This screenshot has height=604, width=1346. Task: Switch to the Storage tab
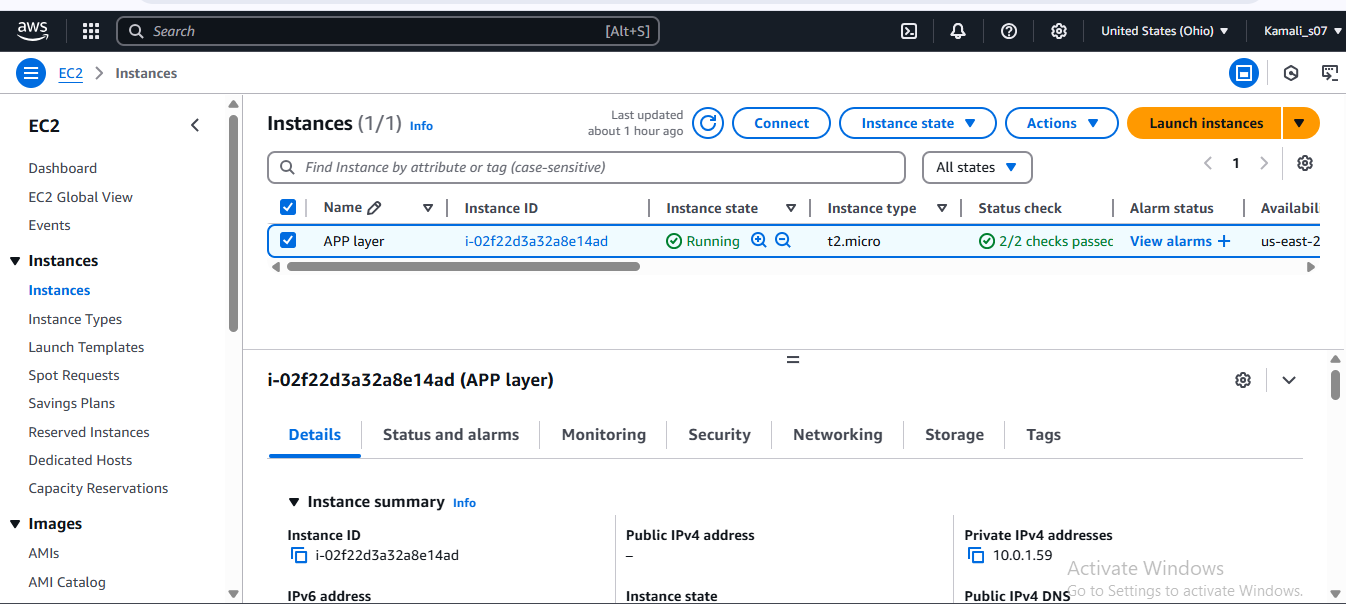[954, 435]
